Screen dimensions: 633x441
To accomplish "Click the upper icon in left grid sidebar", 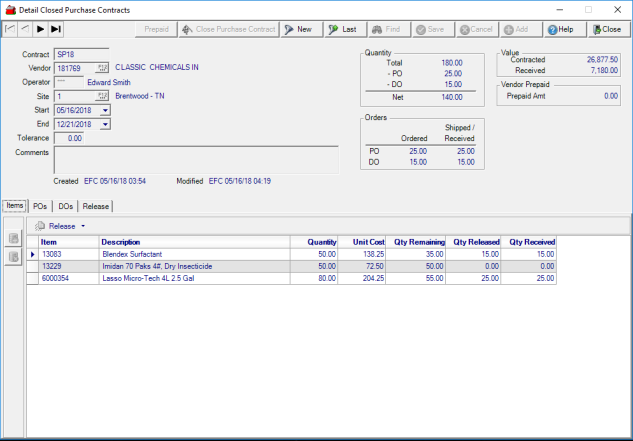I will (14, 239).
